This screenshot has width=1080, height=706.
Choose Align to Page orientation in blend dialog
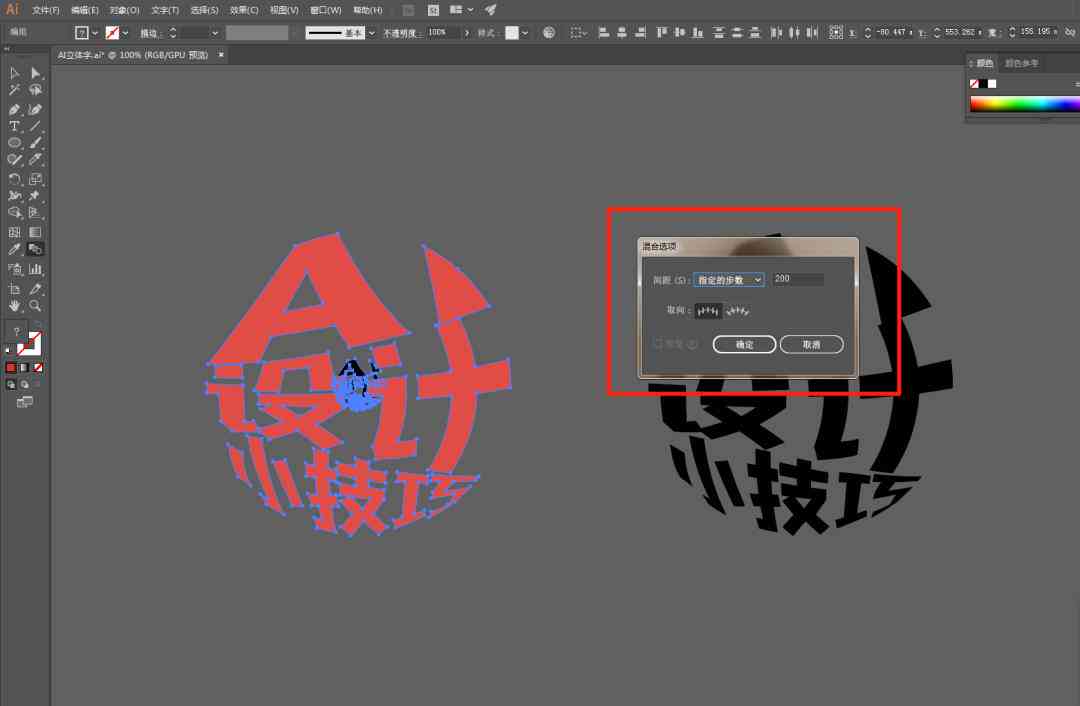(708, 311)
